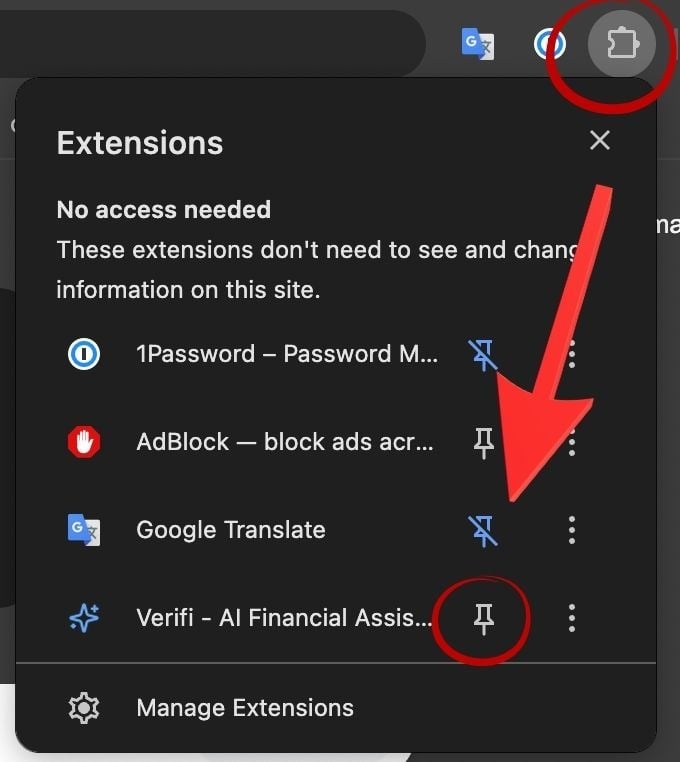Pin the Verifi extension to the toolbar
The width and height of the screenshot is (680, 762).
[x=484, y=619]
